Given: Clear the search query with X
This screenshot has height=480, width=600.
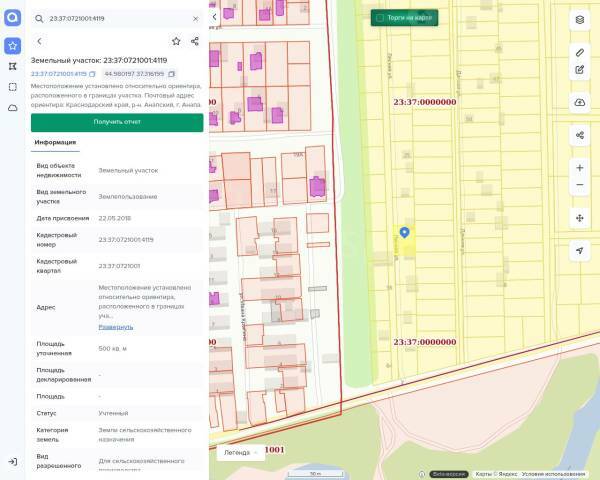Looking at the screenshot, I should (195, 18).
